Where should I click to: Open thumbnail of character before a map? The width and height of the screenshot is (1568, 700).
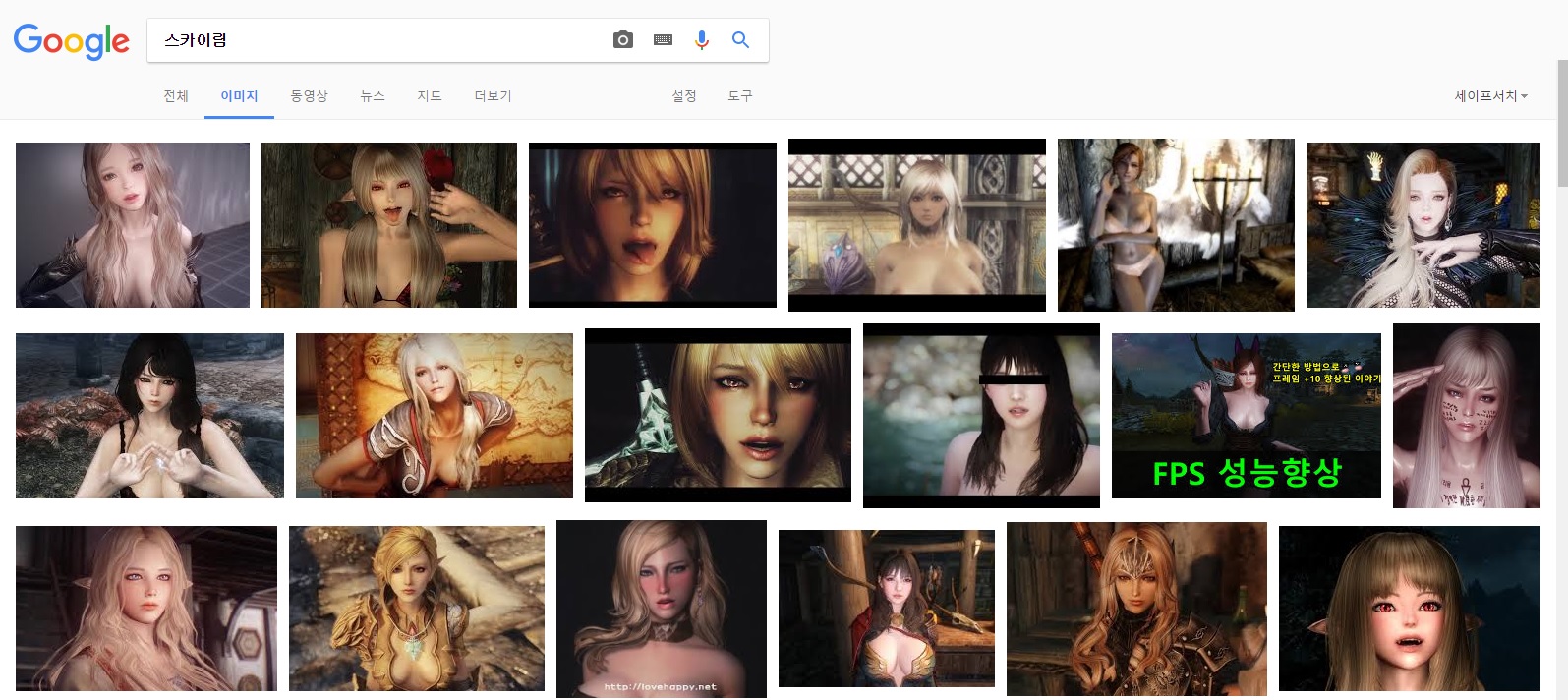(434, 416)
